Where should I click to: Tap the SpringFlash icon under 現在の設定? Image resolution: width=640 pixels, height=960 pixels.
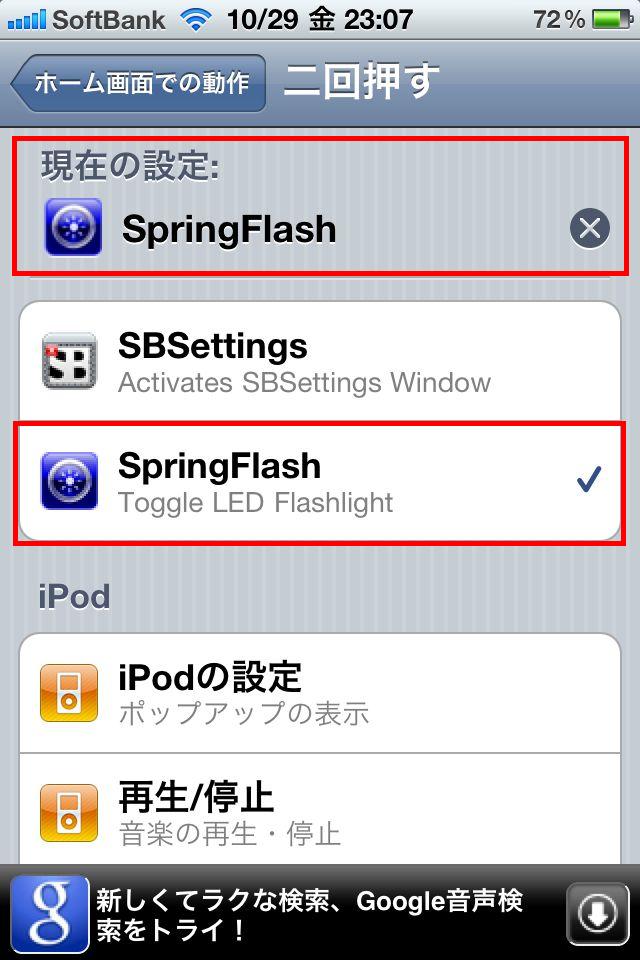[73, 227]
